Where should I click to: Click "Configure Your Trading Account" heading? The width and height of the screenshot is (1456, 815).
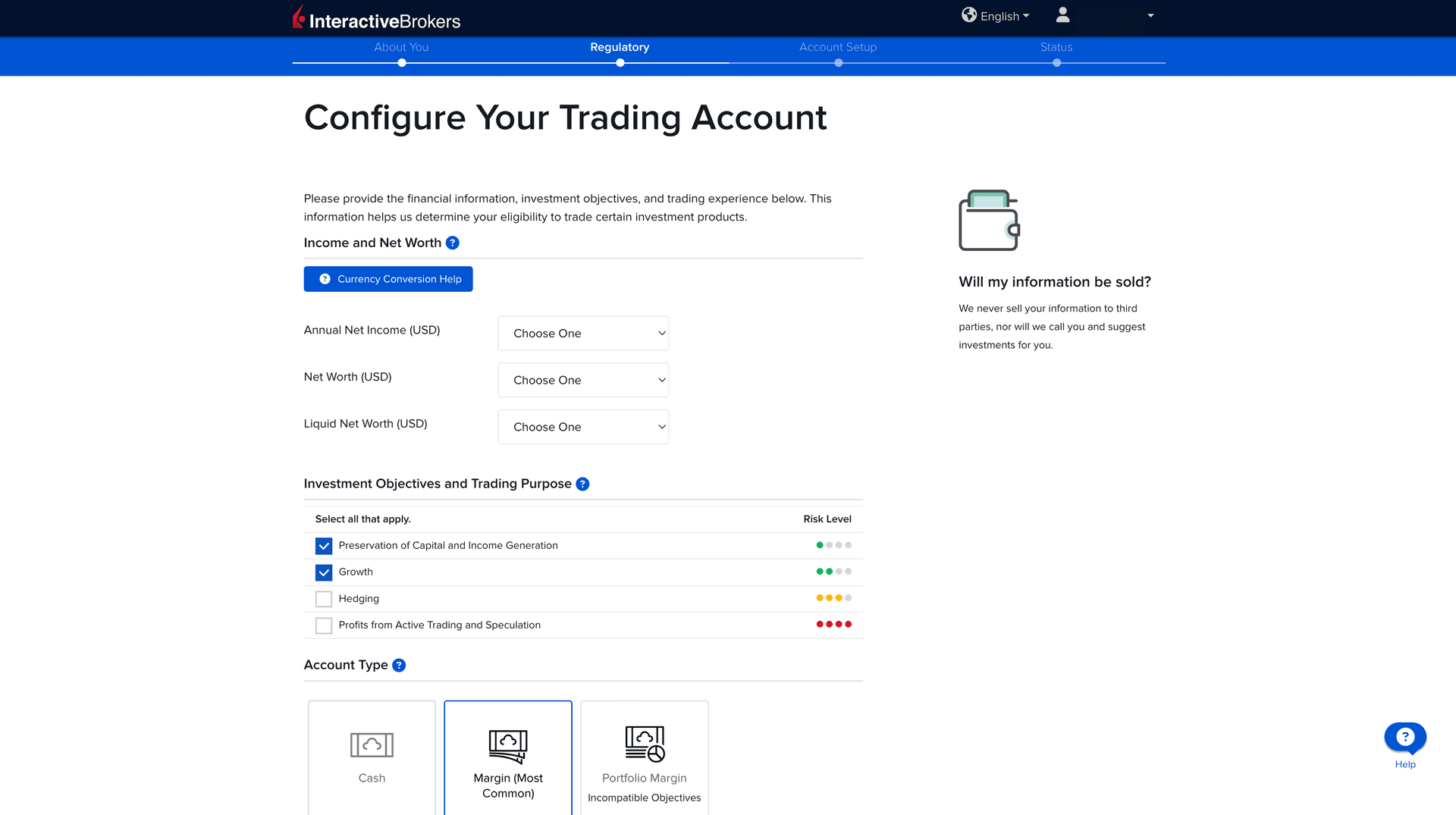565,118
